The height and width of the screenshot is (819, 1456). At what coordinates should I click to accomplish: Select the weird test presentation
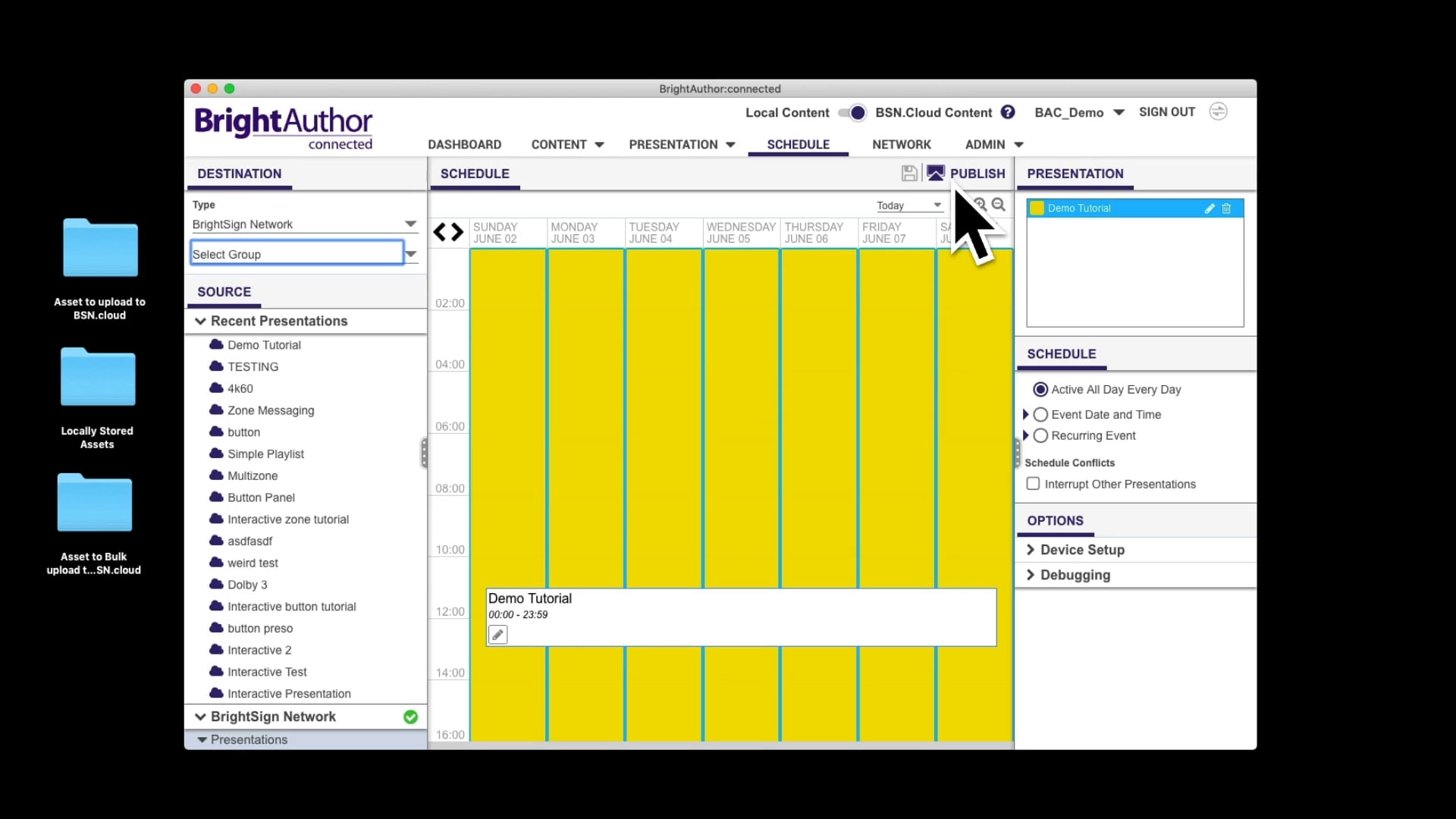pos(253,563)
